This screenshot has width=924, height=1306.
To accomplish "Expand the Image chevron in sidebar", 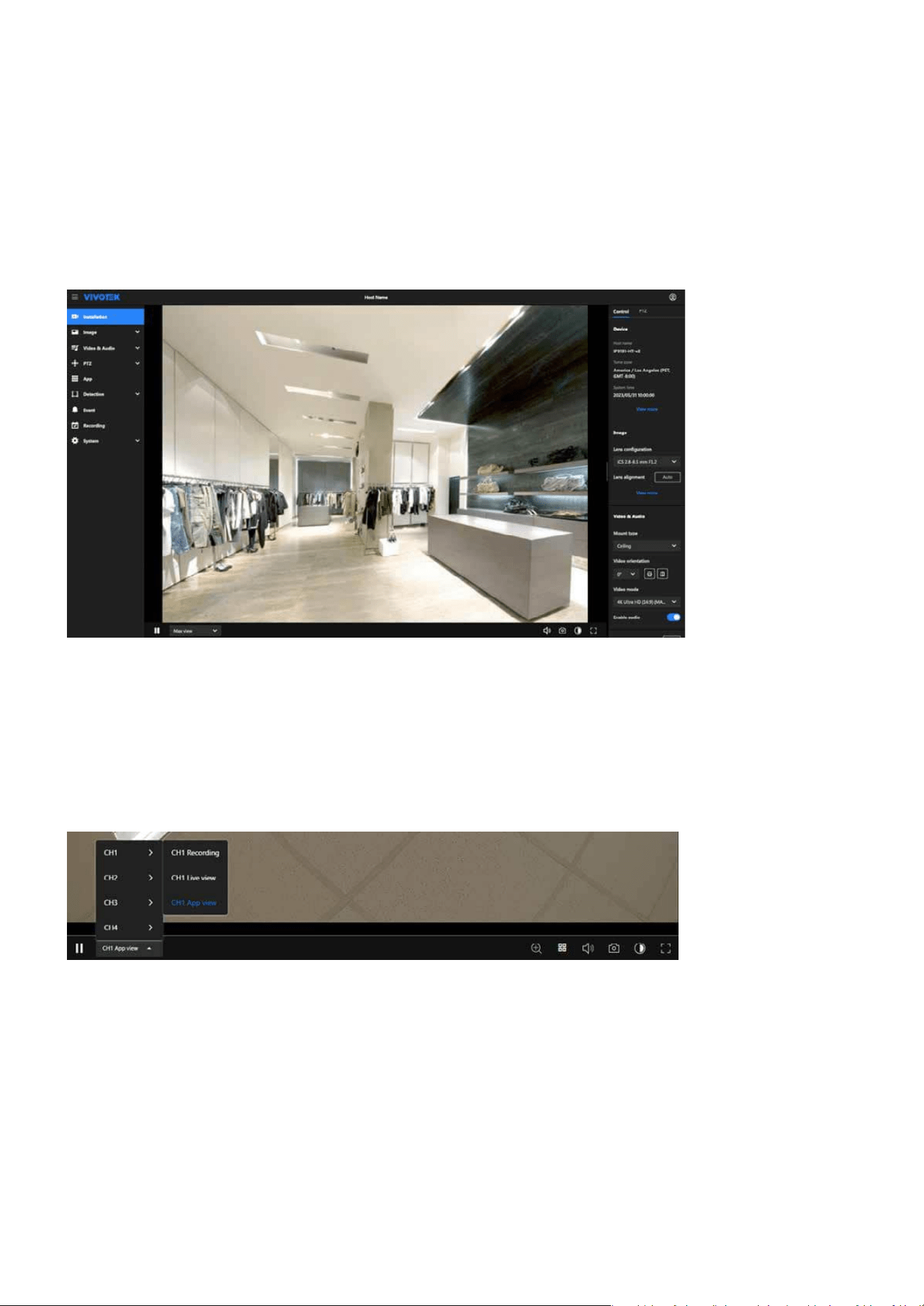I will coord(137,332).
